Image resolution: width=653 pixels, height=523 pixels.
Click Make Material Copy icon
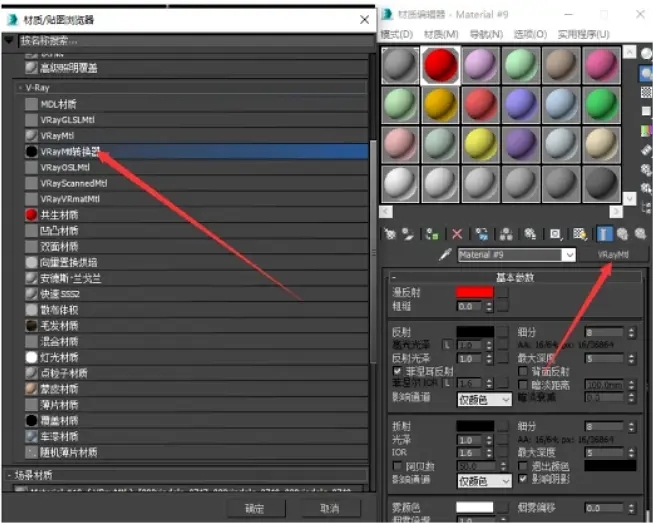pos(482,234)
